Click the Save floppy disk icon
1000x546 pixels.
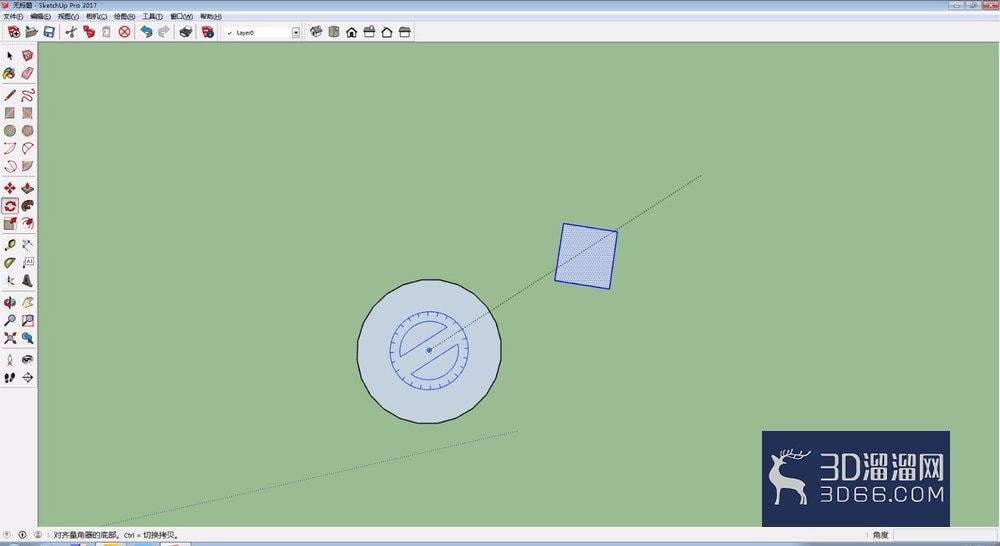(x=49, y=32)
